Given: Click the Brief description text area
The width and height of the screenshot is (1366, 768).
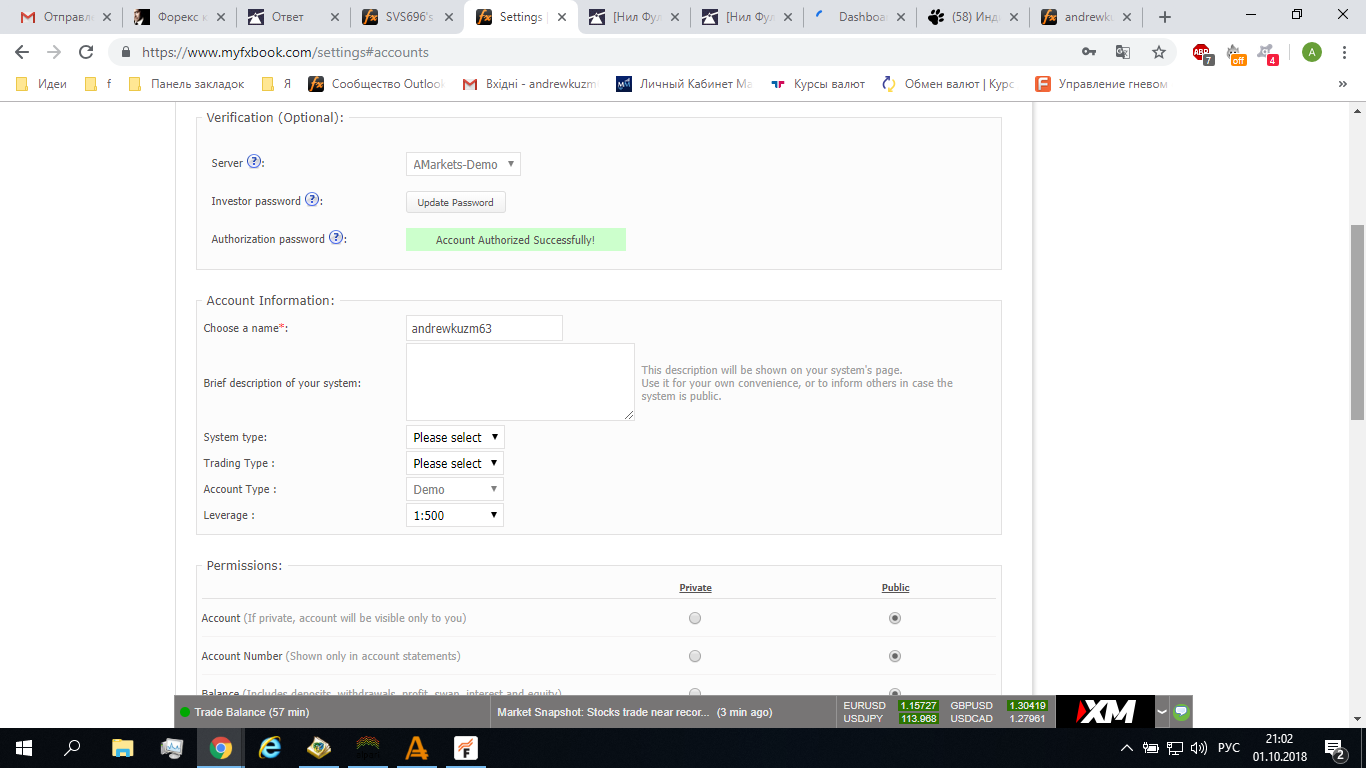Looking at the screenshot, I should (520, 382).
